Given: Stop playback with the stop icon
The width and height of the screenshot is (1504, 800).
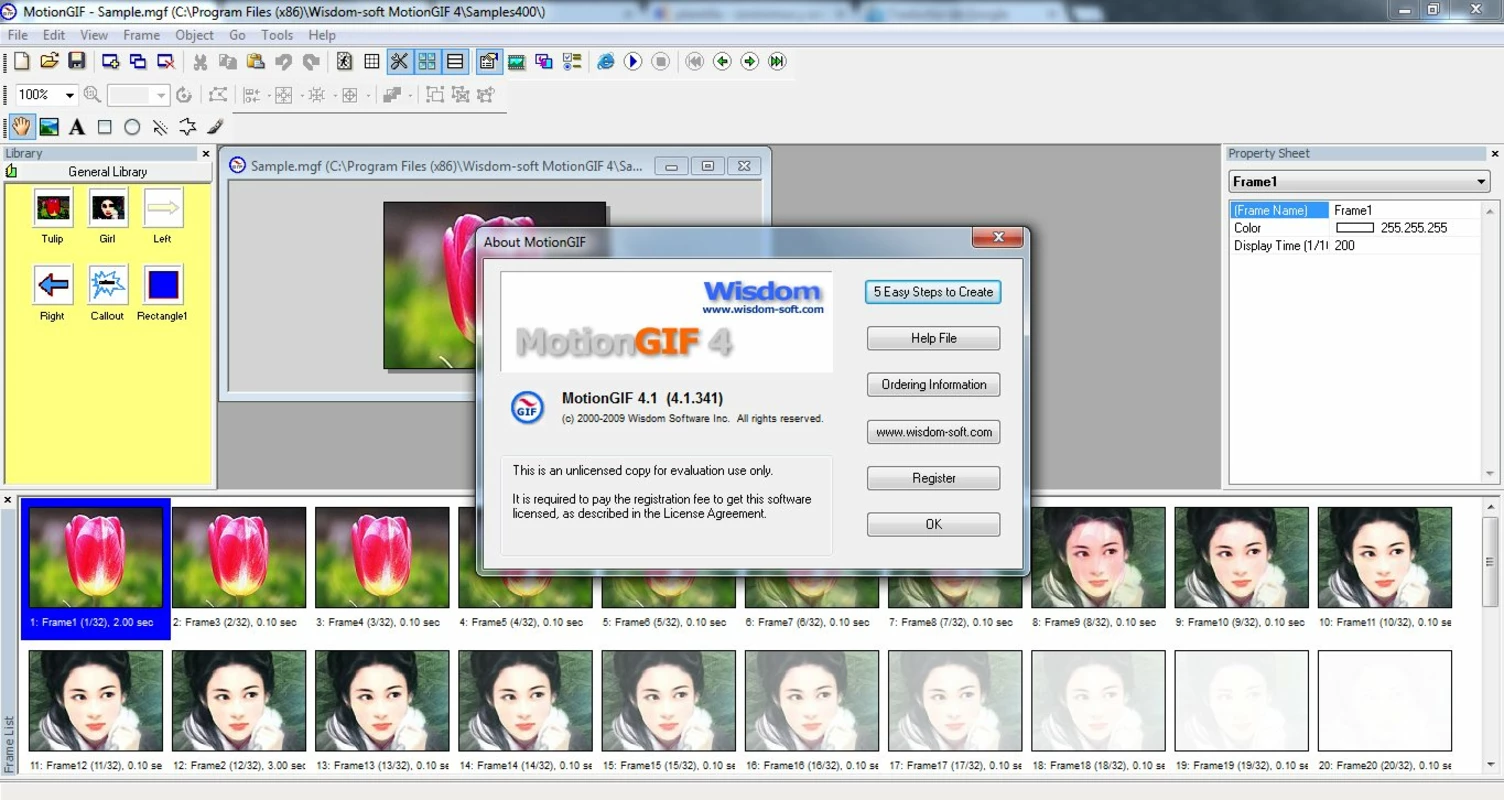Looking at the screenshot, I should tap(661, 61).
